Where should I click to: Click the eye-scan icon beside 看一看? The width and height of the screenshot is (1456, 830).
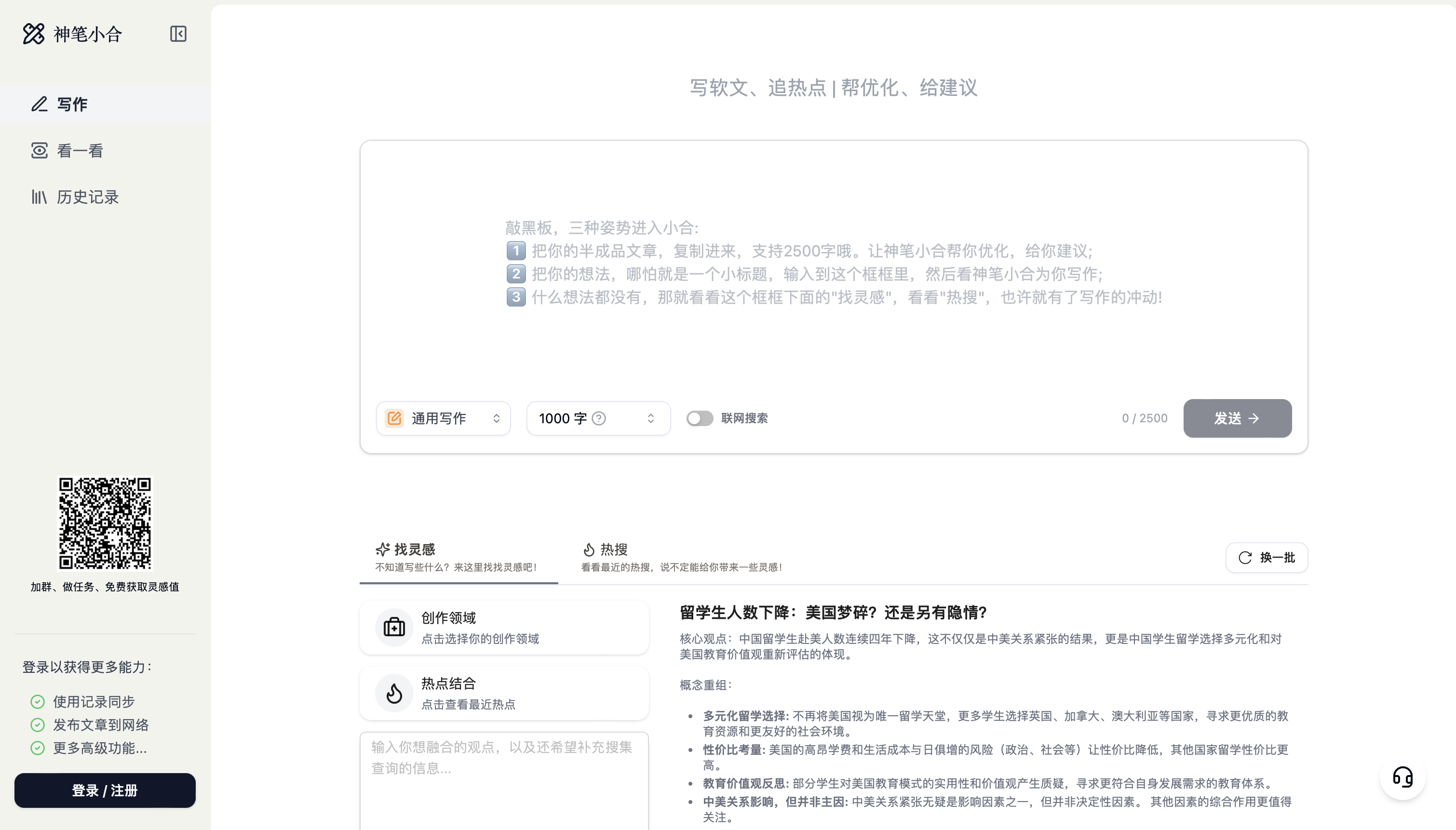pos(40,150)
